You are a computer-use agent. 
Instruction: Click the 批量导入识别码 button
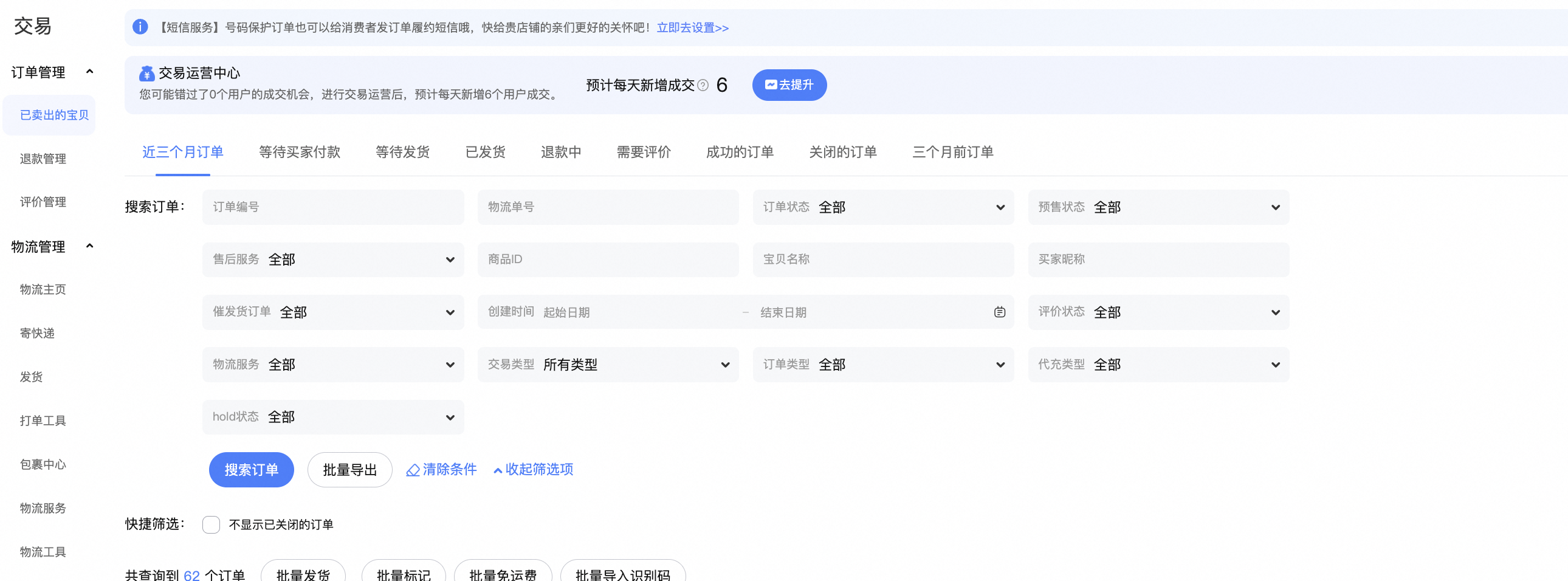623,572
